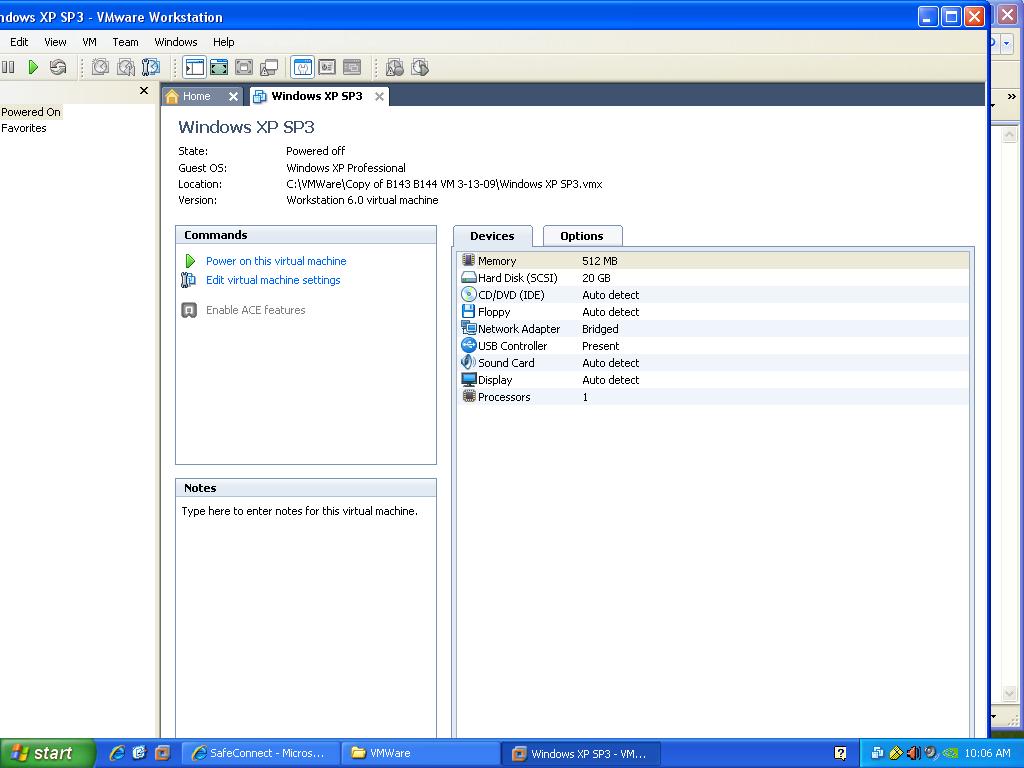Switch to the Devices tab

(492, 236)
